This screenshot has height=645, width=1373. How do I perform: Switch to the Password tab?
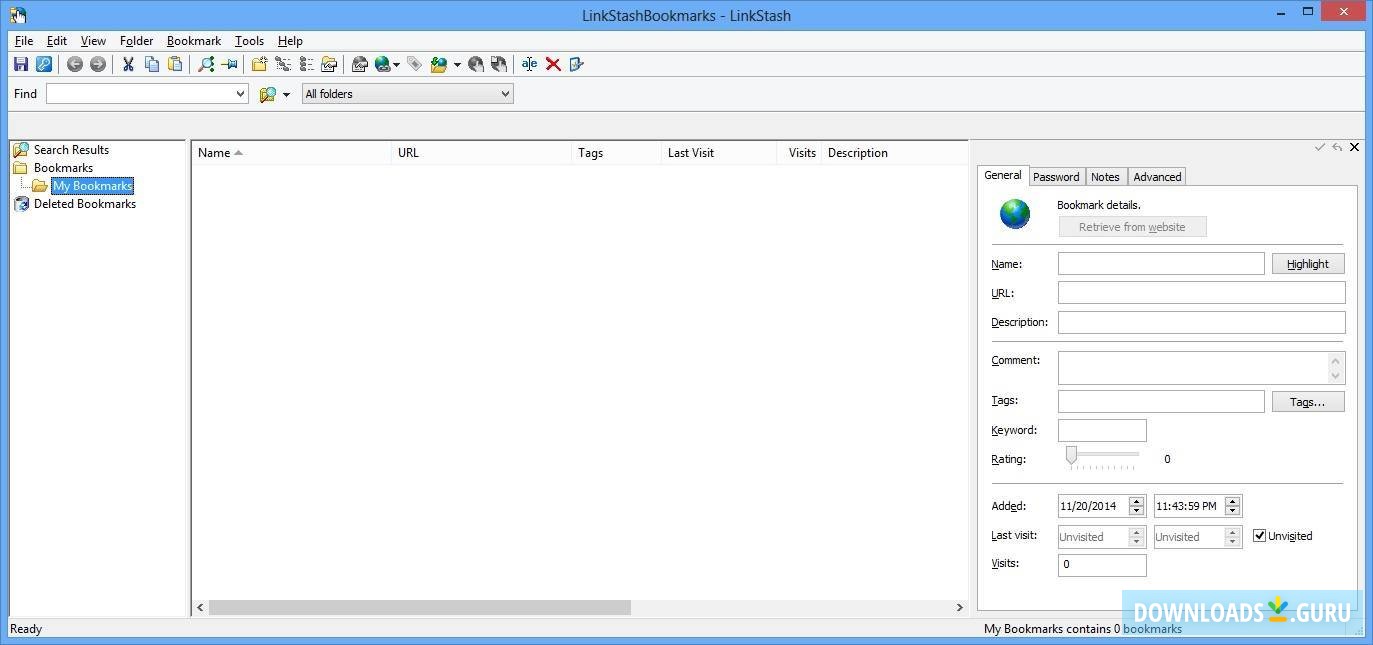click(x=1056, y=177)
